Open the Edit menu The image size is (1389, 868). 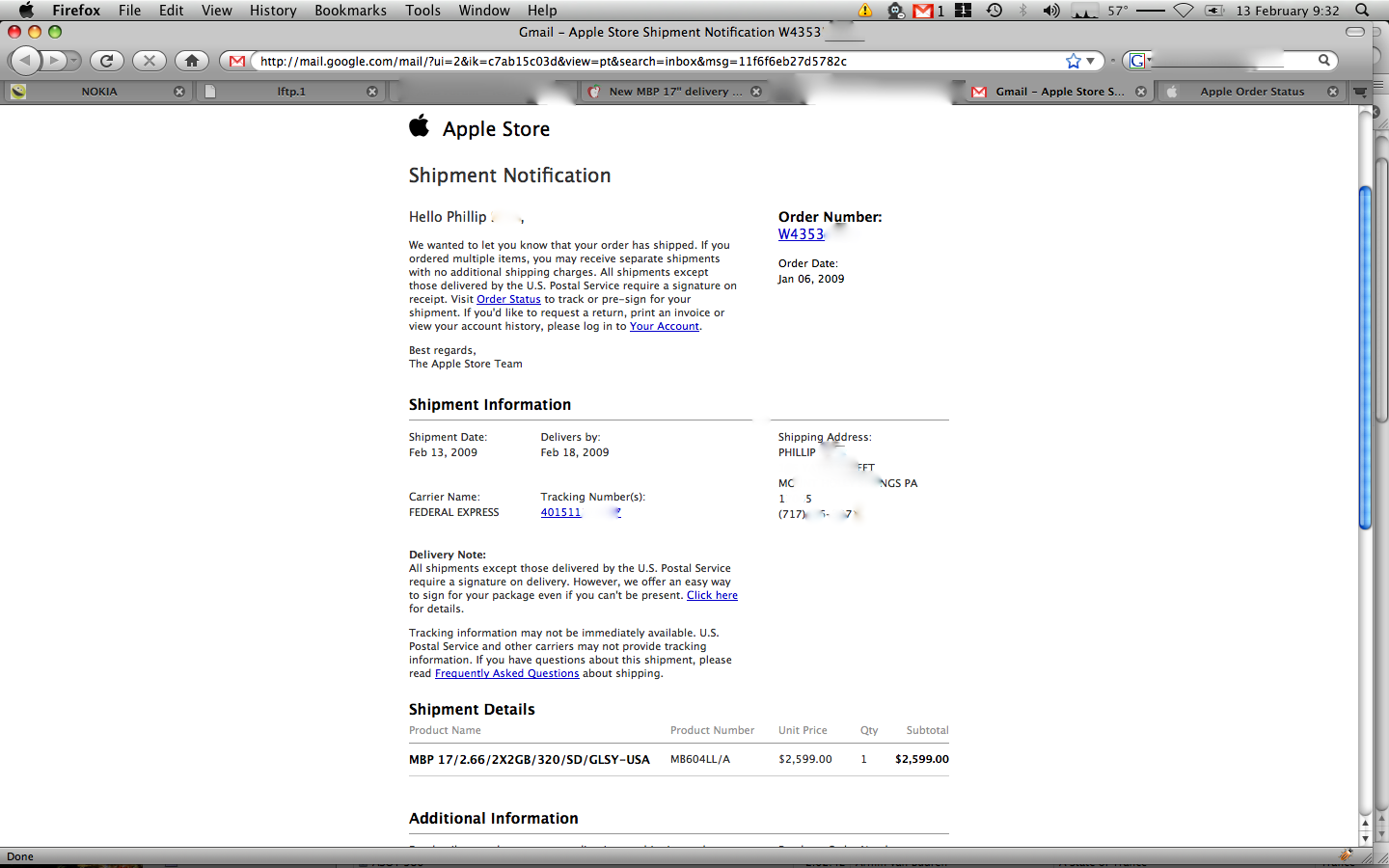(x=172, y=11)
